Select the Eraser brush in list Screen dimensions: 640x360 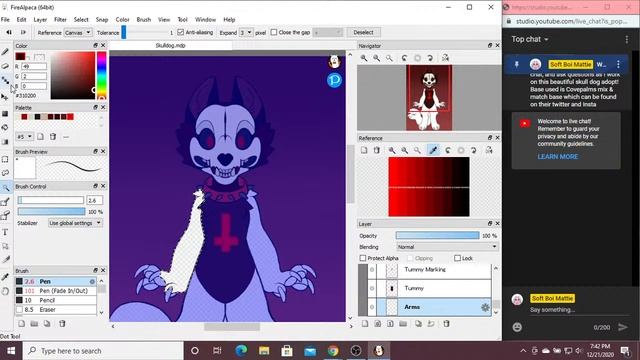(x=56, y=309)
